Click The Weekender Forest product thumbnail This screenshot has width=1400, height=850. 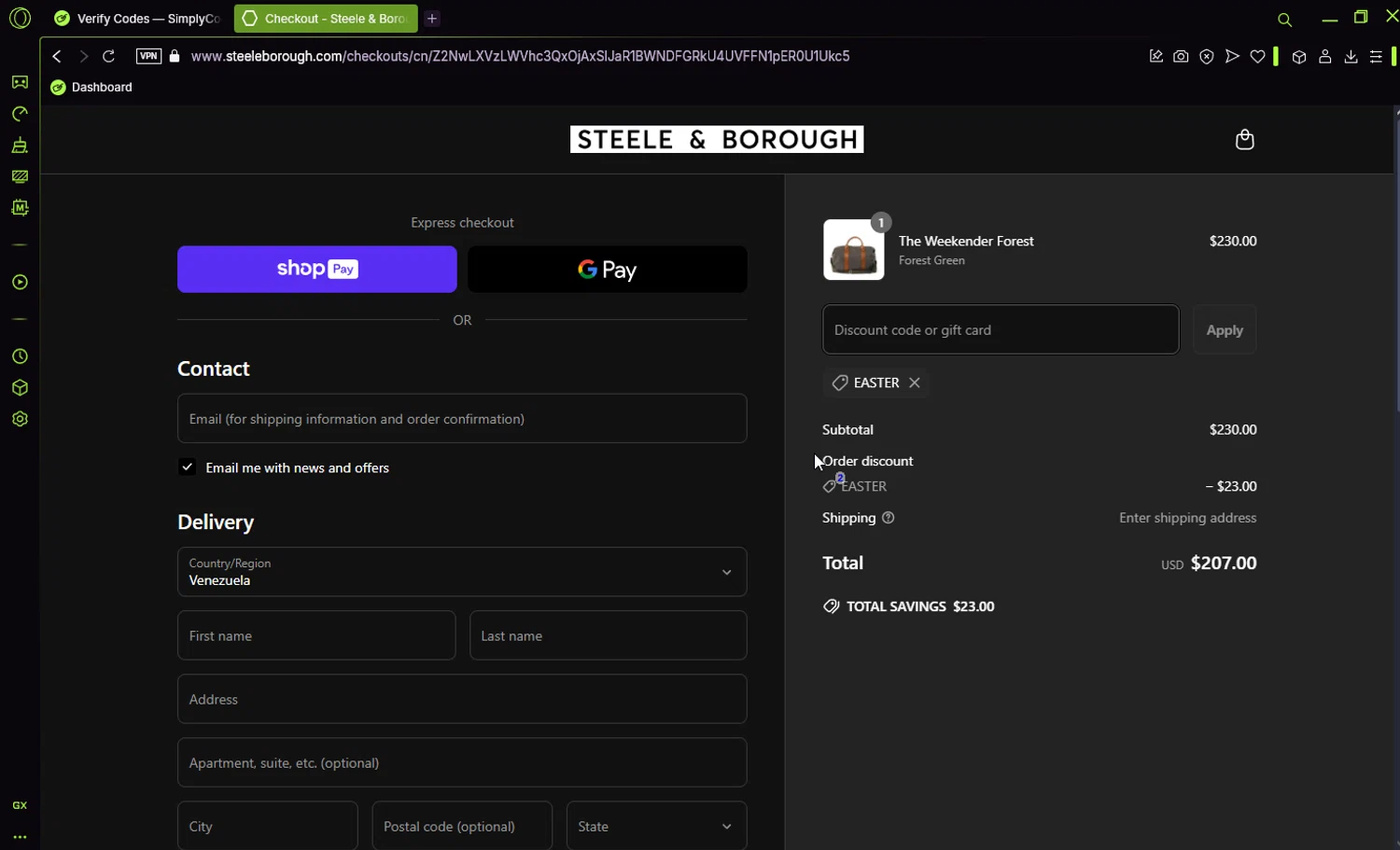[854, 250]
